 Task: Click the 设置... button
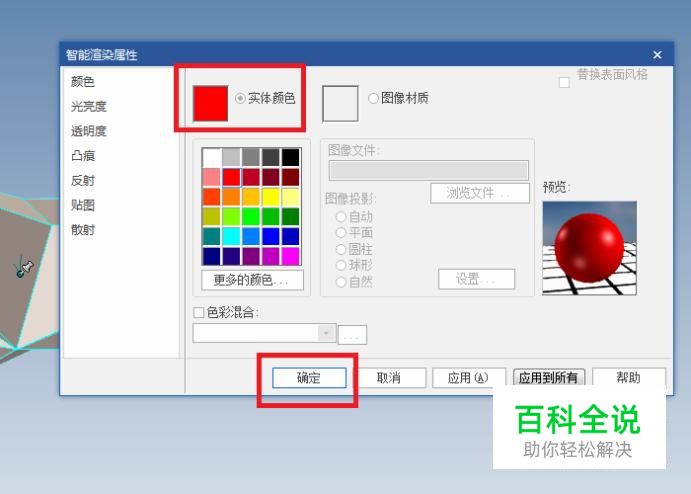pos(476,279)
